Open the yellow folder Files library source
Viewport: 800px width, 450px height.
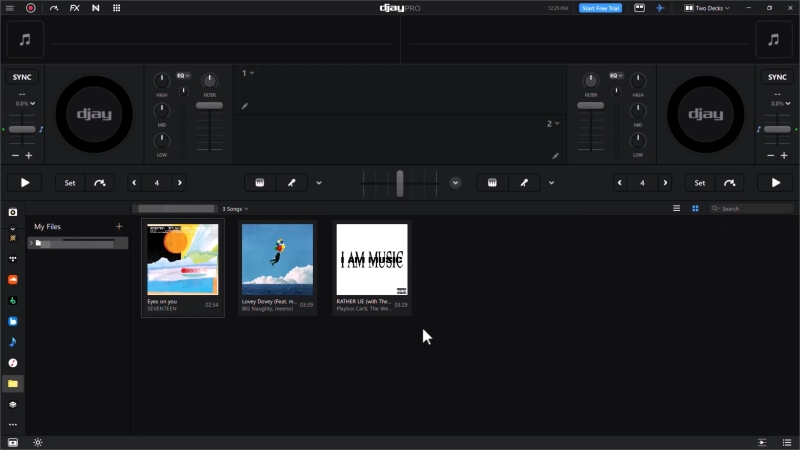(13, 384)
